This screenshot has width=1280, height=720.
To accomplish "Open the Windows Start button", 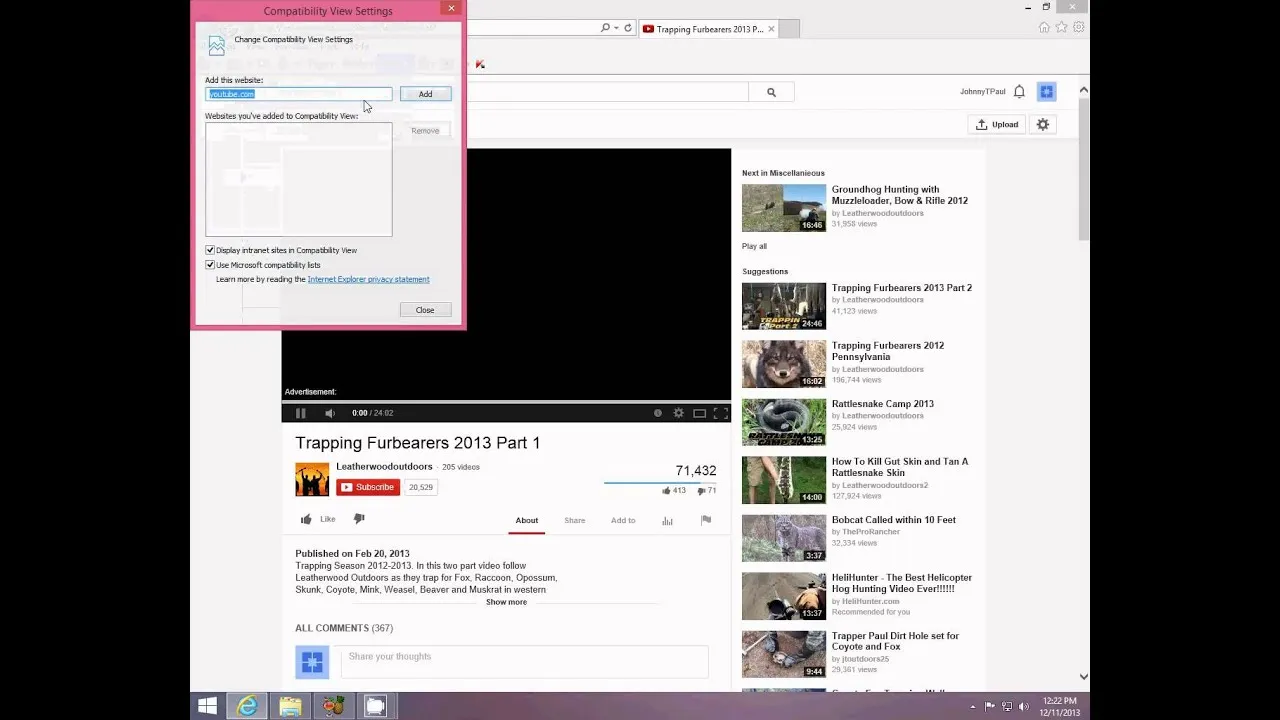I will point(207,706).
